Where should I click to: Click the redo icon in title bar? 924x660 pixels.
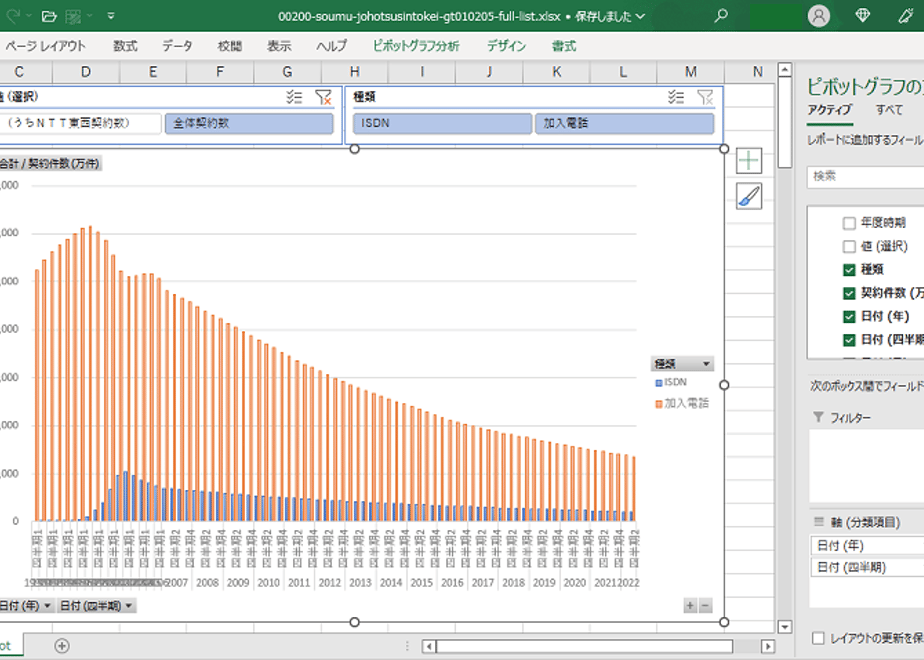15,16
